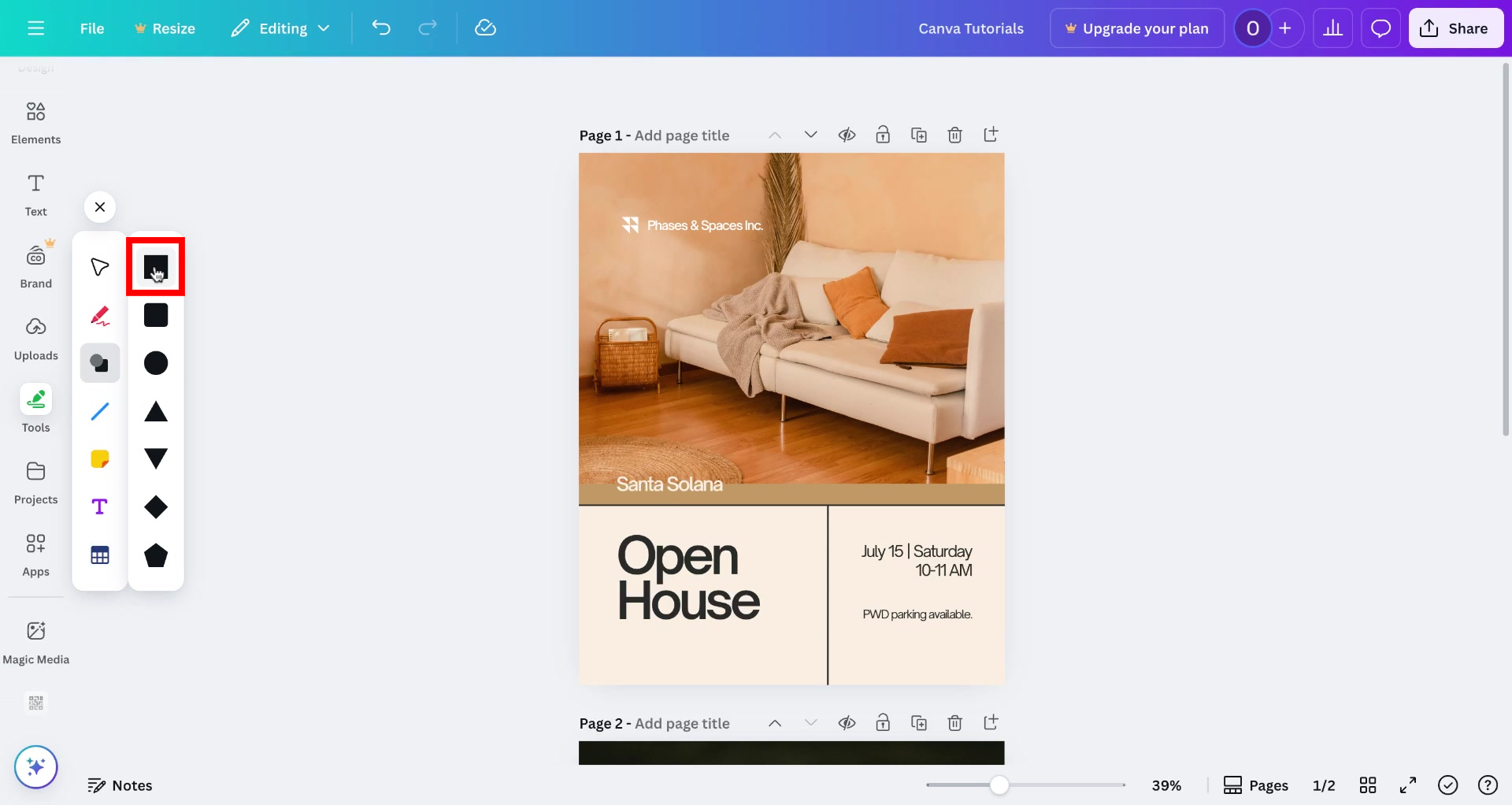Screen dimensions: 1512x805
Task: Open the Resize menu
Action: (165, 28)
